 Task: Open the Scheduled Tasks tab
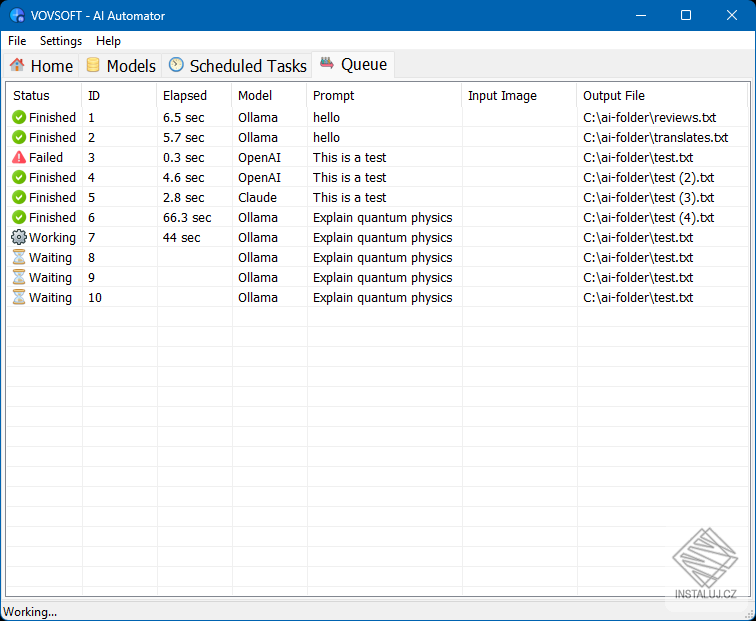point(237,66)
